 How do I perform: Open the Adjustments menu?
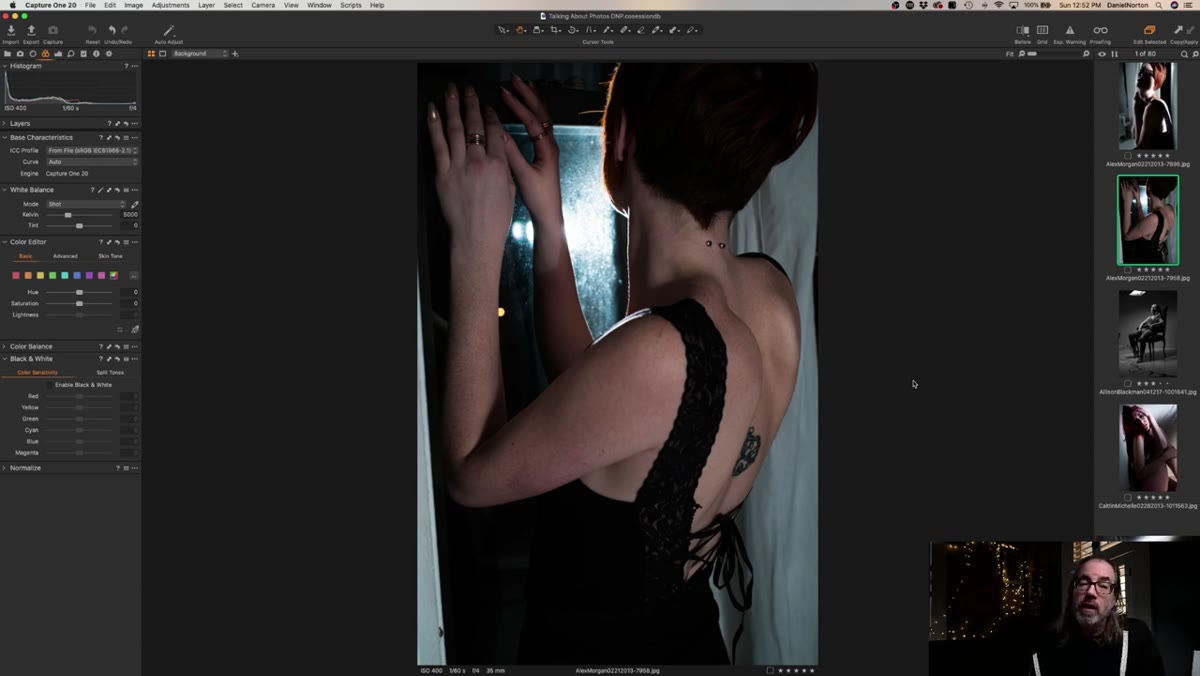click(x=170, y=5)
